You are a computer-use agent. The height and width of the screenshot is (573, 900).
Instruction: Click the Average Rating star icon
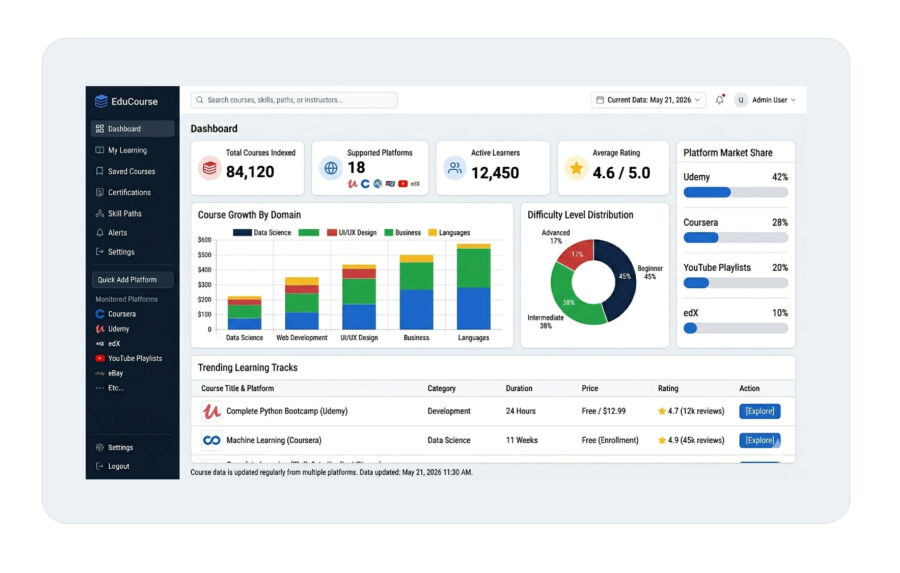[x=576, y=168]
